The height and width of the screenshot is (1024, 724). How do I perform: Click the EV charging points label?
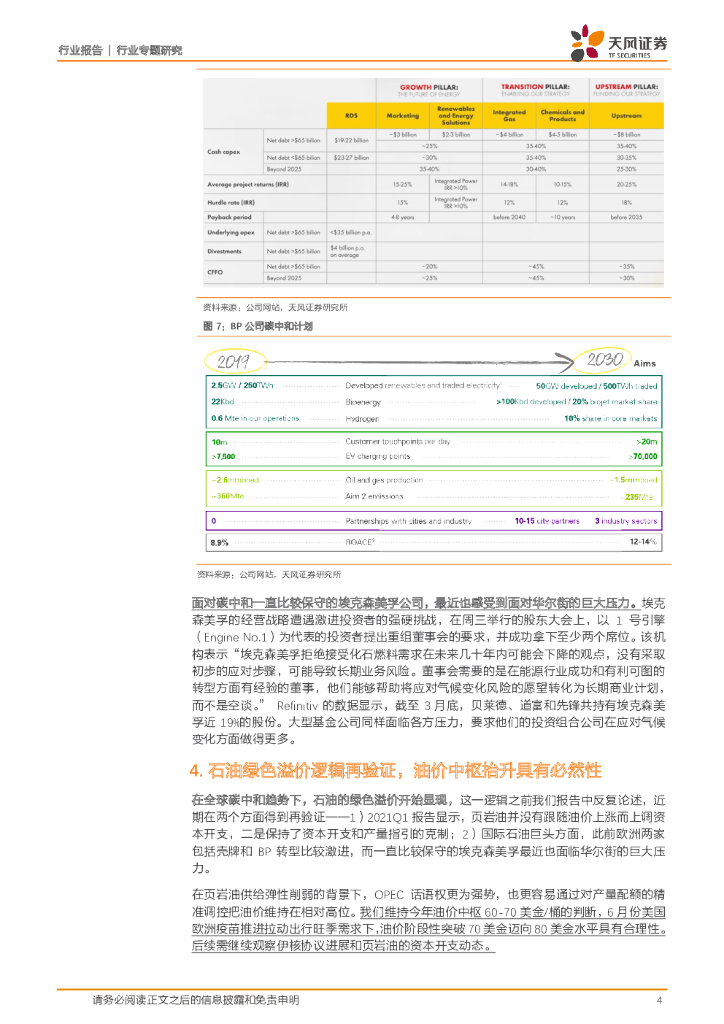(x=378, y=456)
